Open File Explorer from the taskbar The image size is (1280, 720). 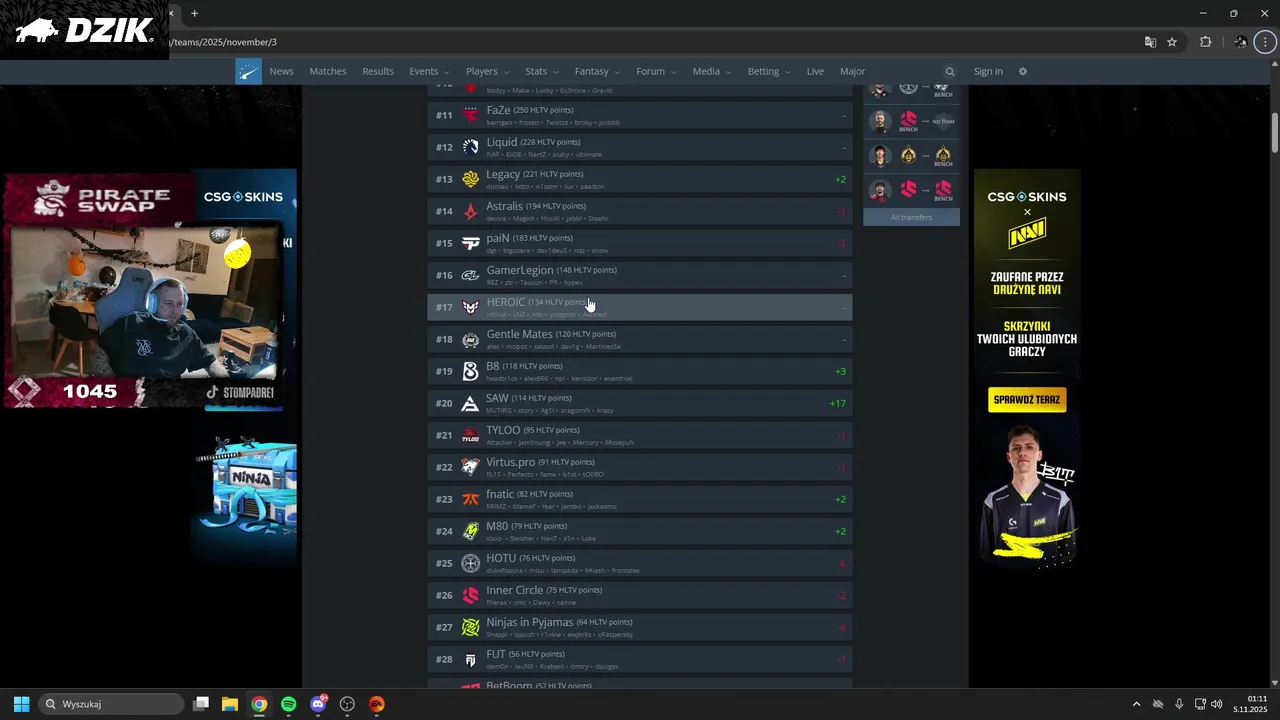(x=229, y=704)
